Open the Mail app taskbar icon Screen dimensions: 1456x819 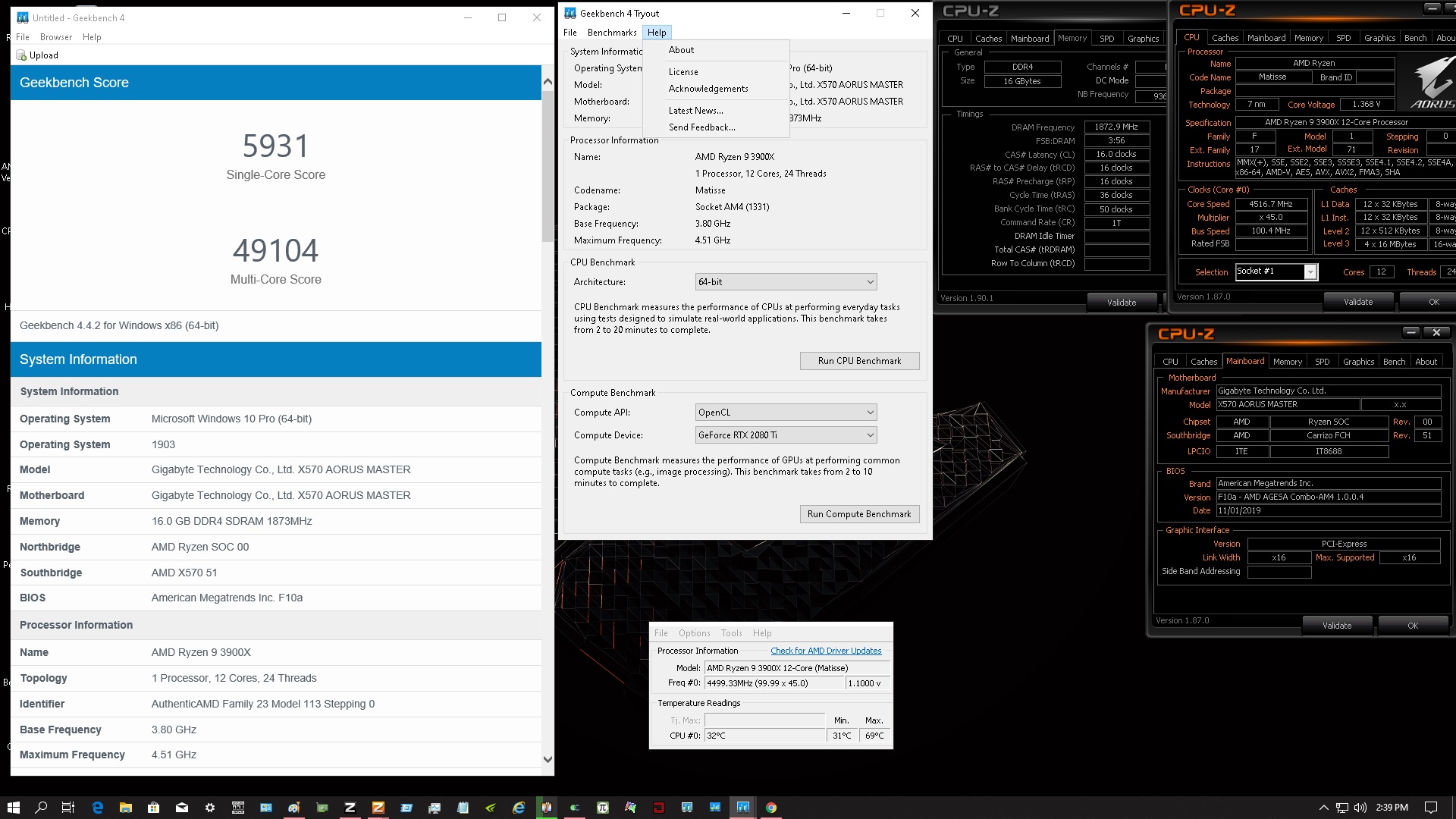pyautogui.click(x=181, y=808)
